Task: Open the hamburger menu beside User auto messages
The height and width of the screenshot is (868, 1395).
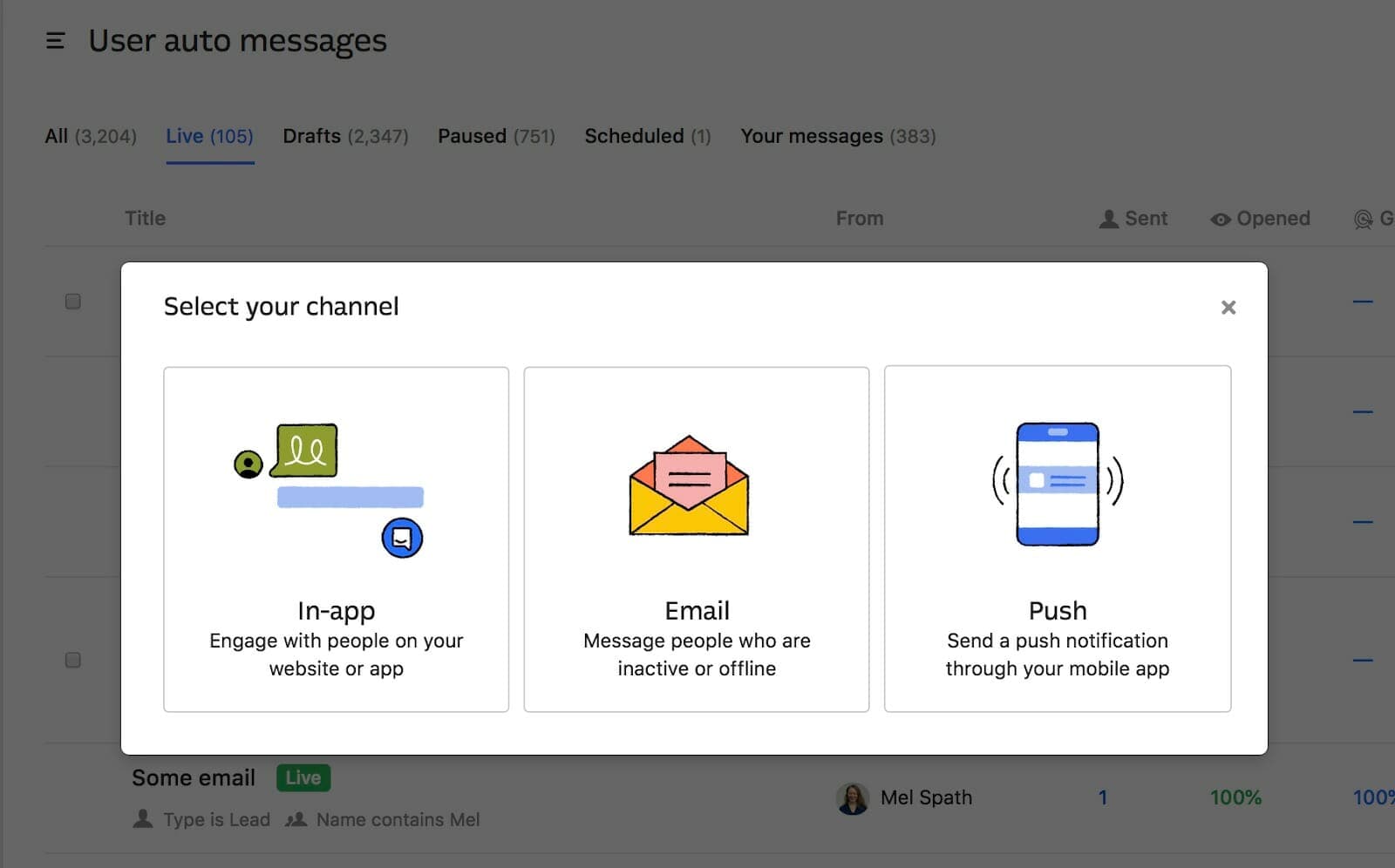Action: [55, 41]
